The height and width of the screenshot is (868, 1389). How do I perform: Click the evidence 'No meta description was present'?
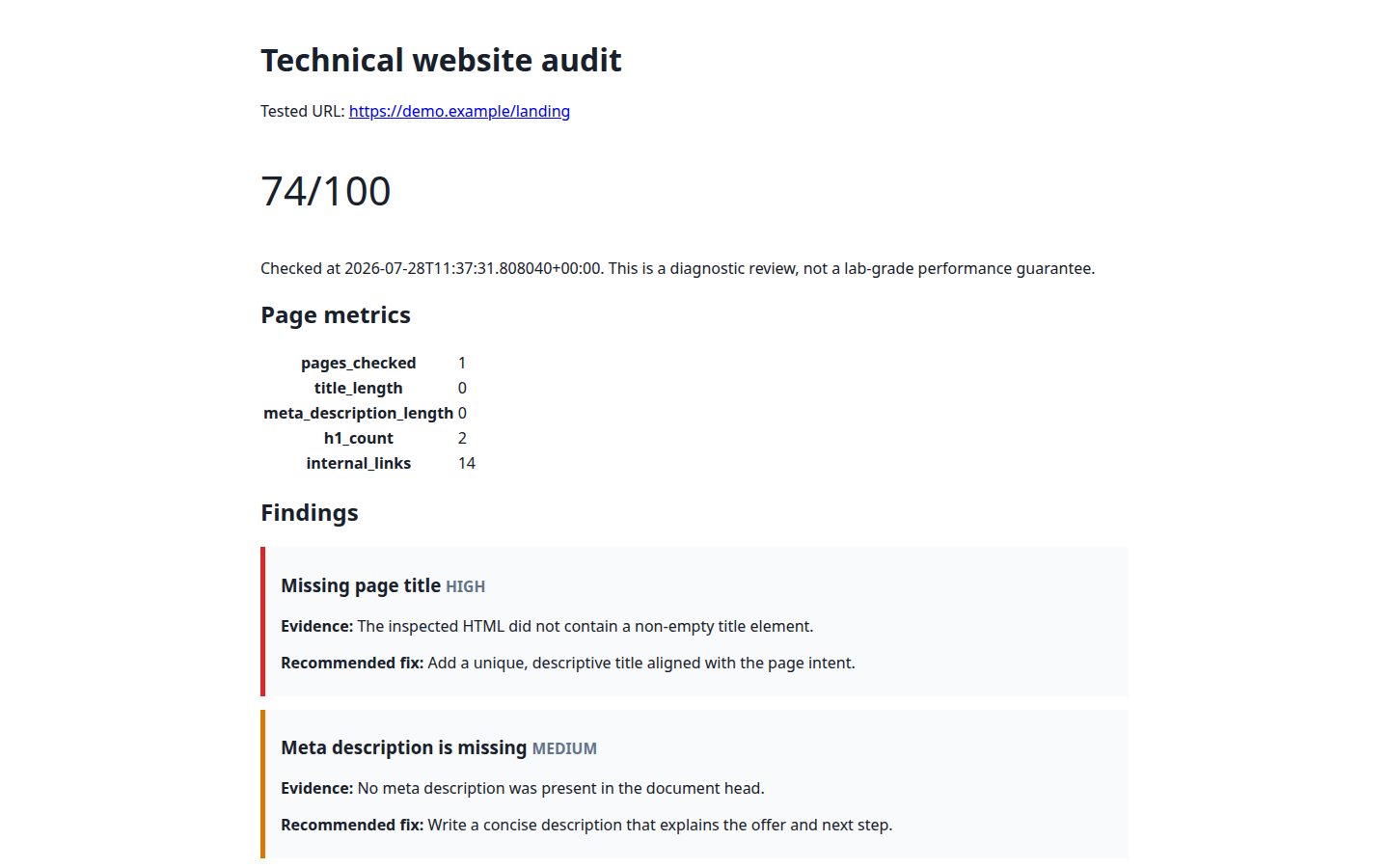pyautogui.click(x=561, y=788)
